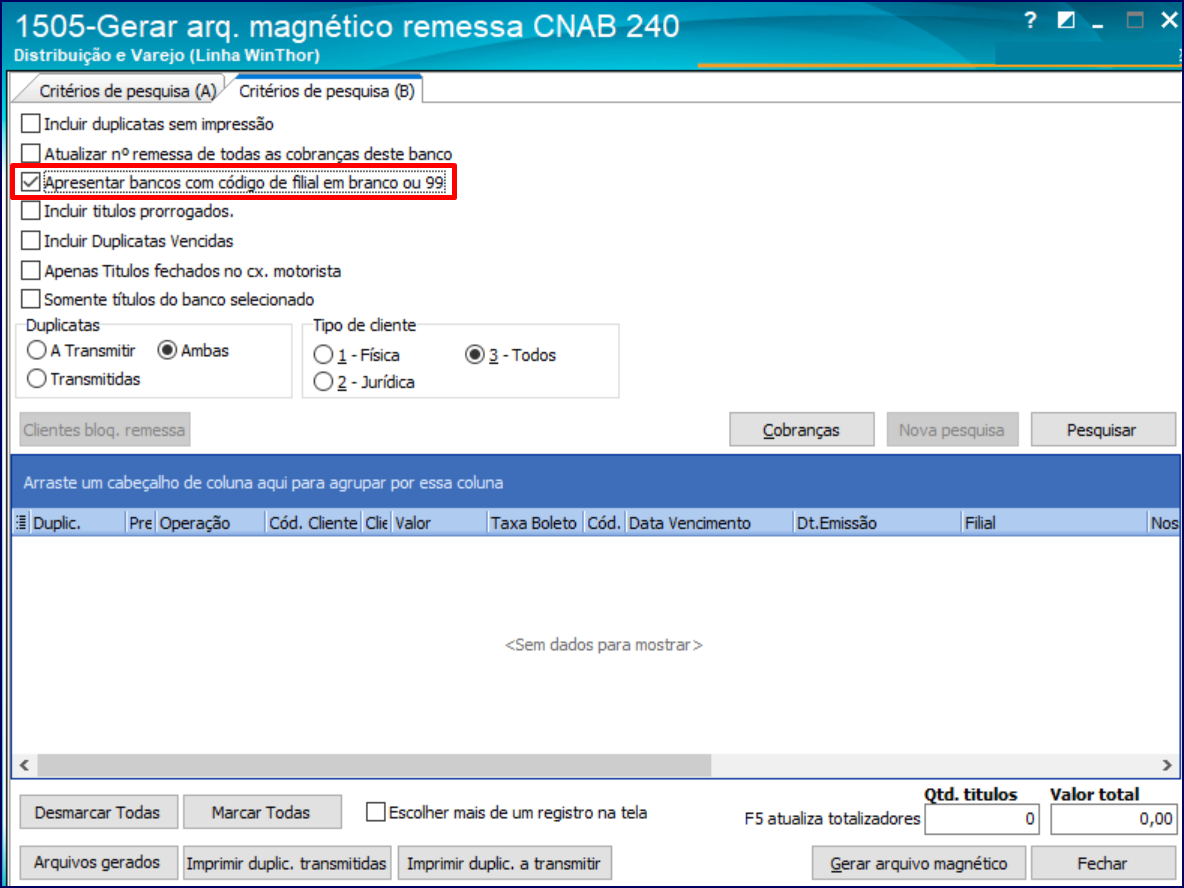Open the grid column chooser icon

tap(21, 523)
